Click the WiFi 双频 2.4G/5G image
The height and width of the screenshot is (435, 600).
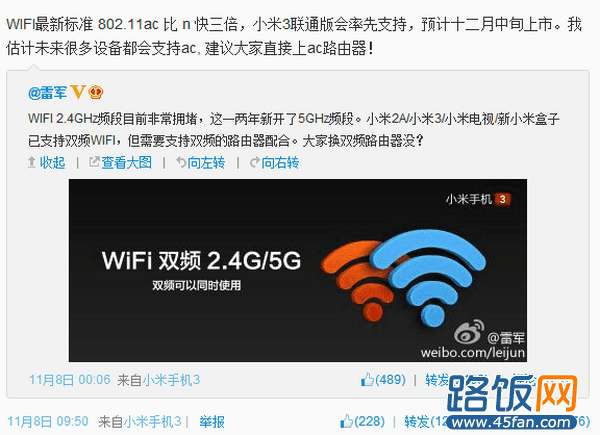[298, 270]
